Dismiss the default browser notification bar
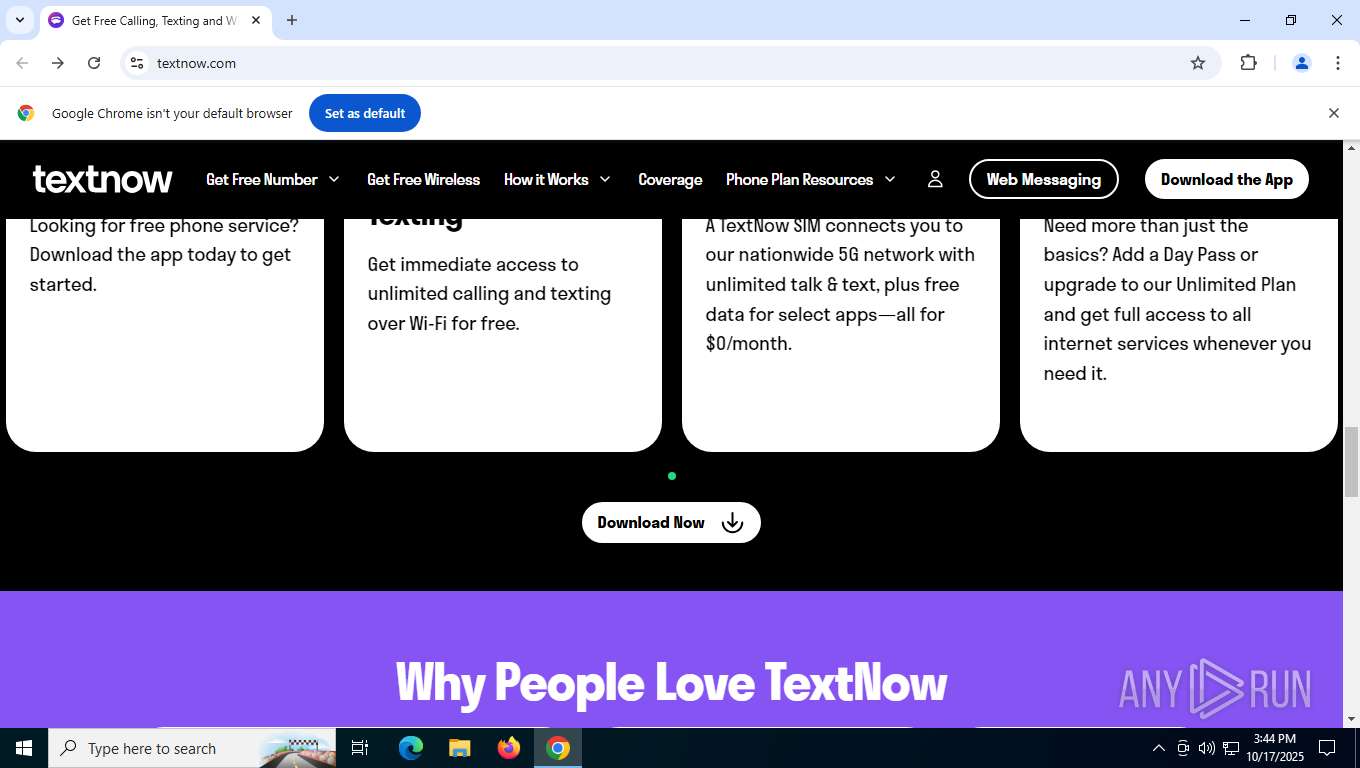The width and height of the screenshot is (1360, 768). click(1333, 113)
